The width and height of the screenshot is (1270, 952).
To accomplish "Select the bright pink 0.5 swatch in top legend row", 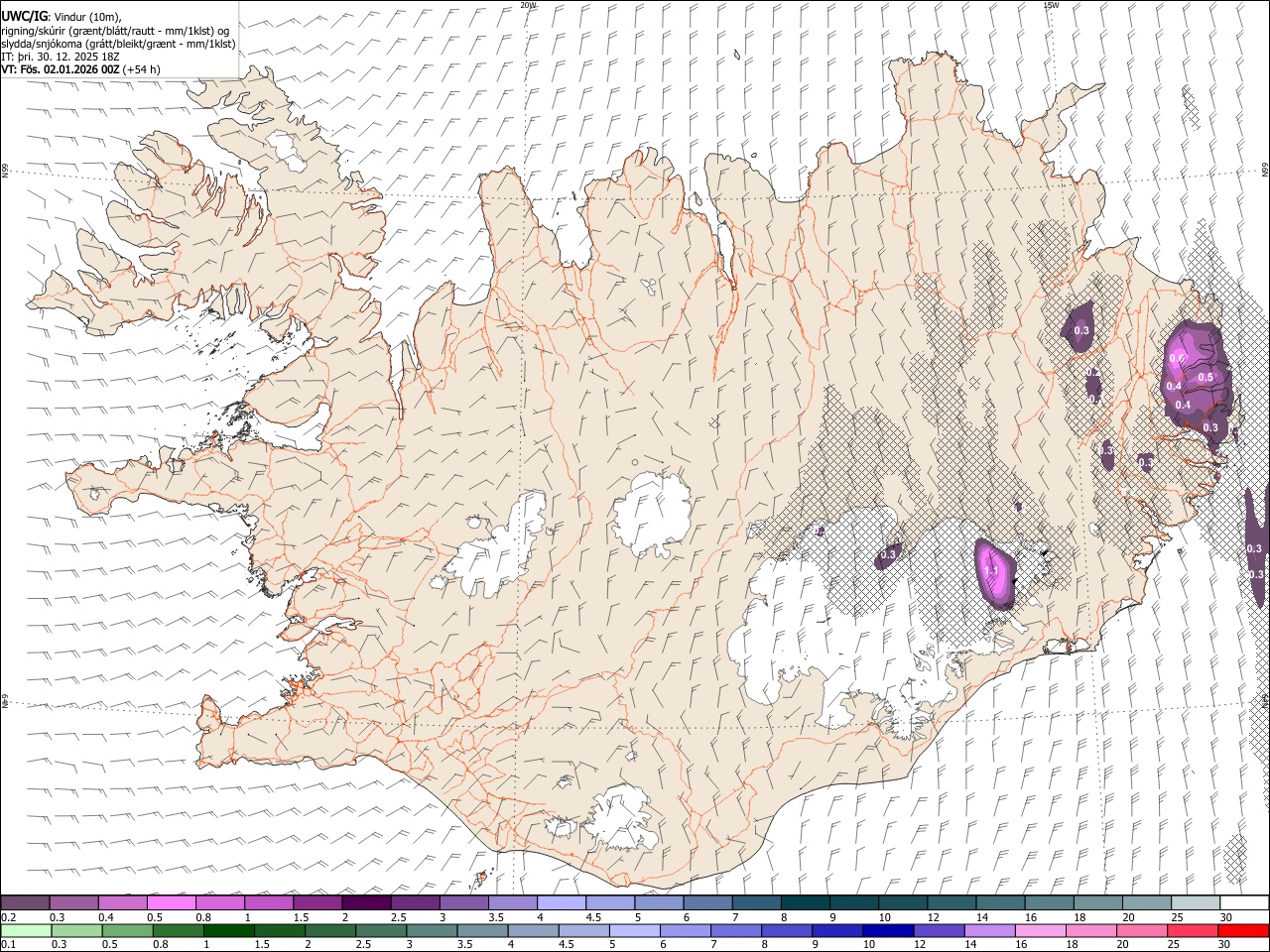I will point(171,902).
